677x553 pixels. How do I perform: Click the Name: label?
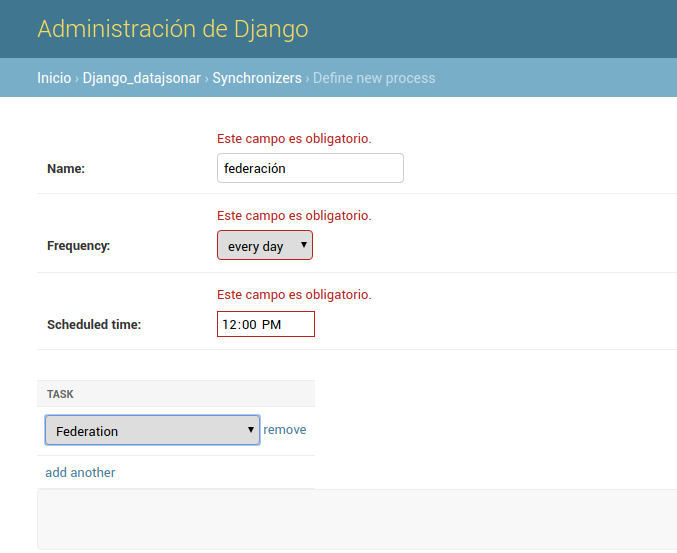click(66, 168)
